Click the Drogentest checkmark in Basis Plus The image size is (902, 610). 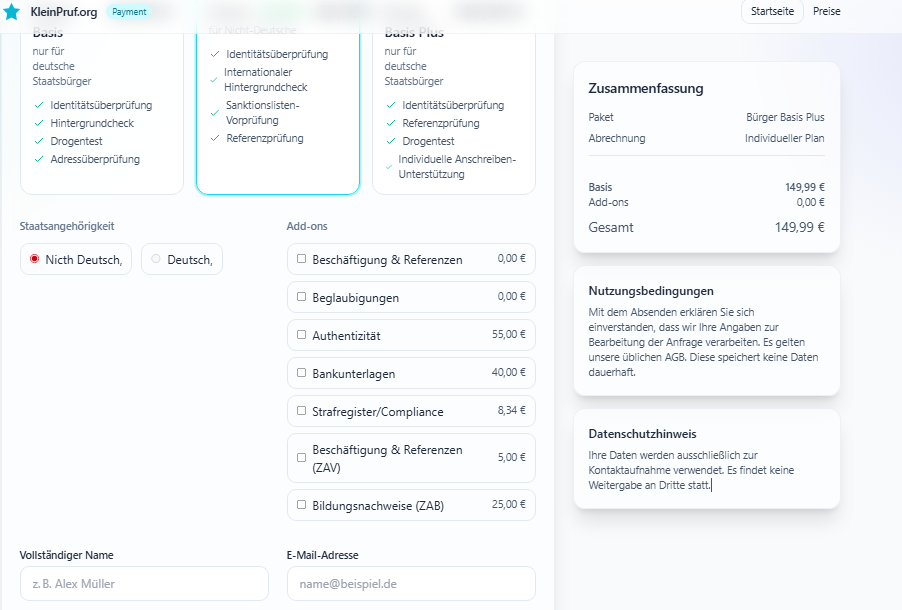tap(391, 141)
